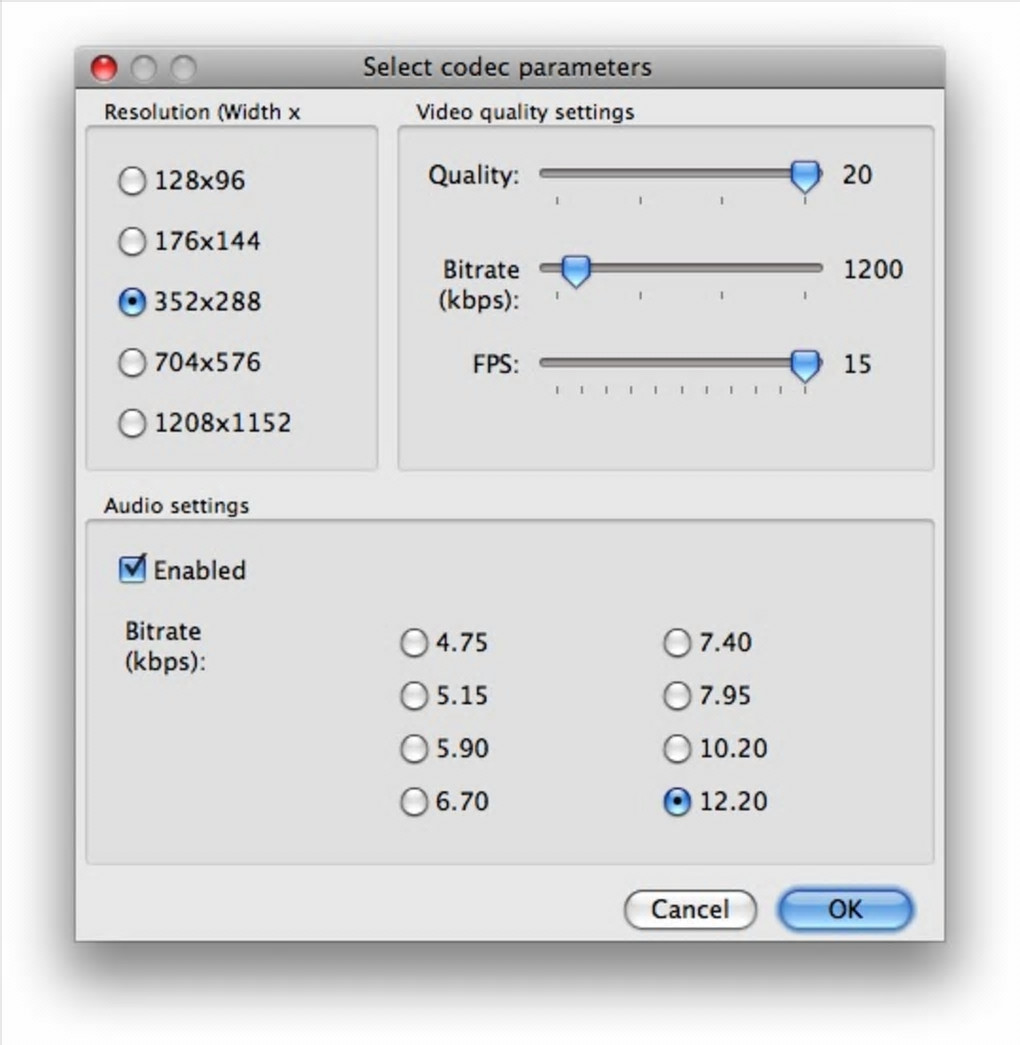The image size is (1020, 1045).
Task: Confirm settings with the OK button
Action: coord(845,910)
